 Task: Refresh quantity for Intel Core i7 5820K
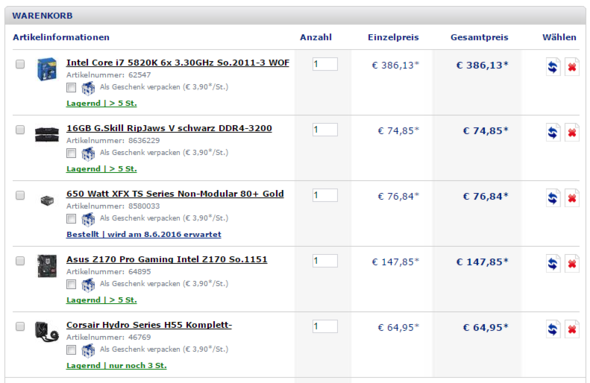(x=553, y=67)
